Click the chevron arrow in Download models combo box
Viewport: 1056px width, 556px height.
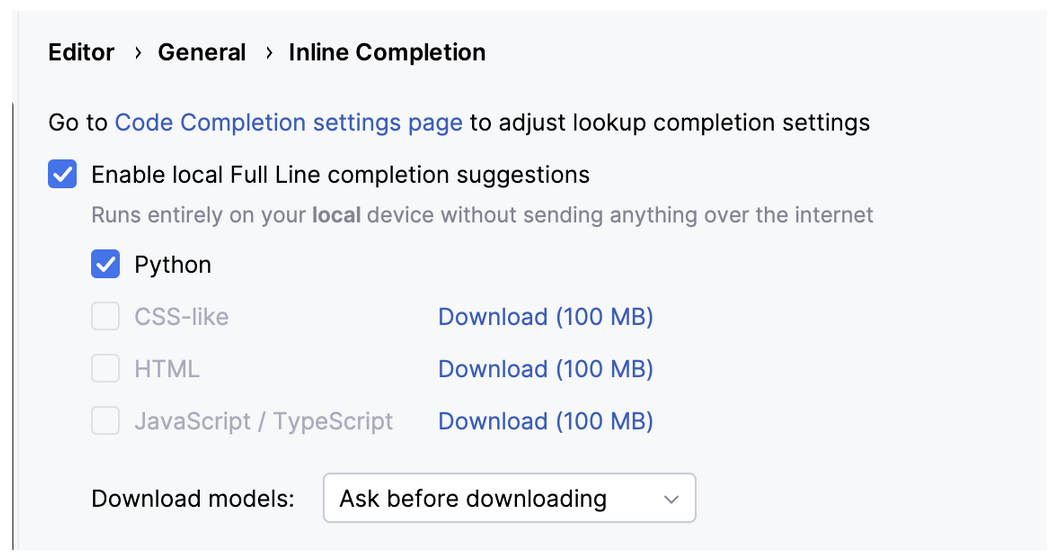tap(672, 498)
